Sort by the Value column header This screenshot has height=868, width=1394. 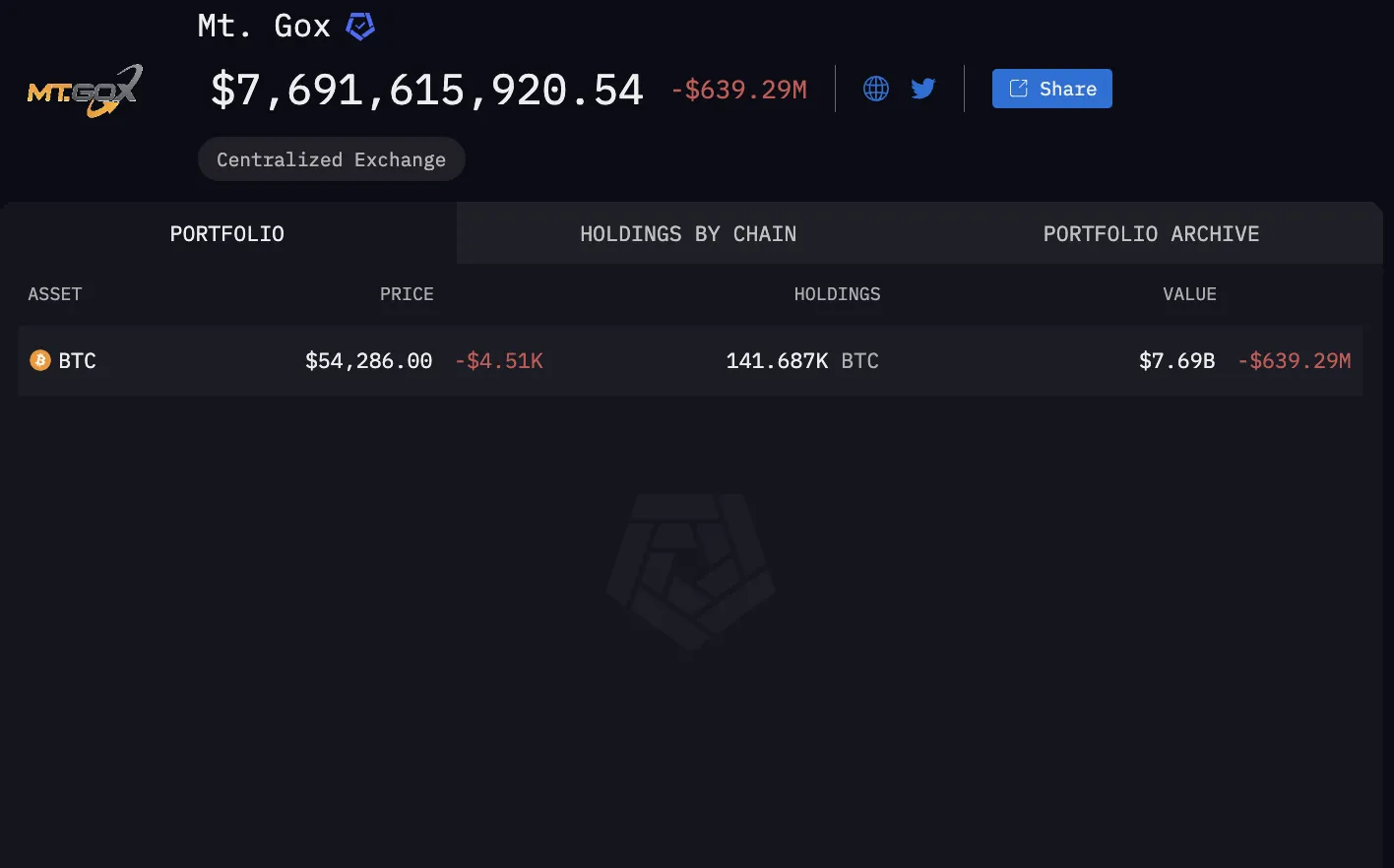click(x=1189, y=294)
